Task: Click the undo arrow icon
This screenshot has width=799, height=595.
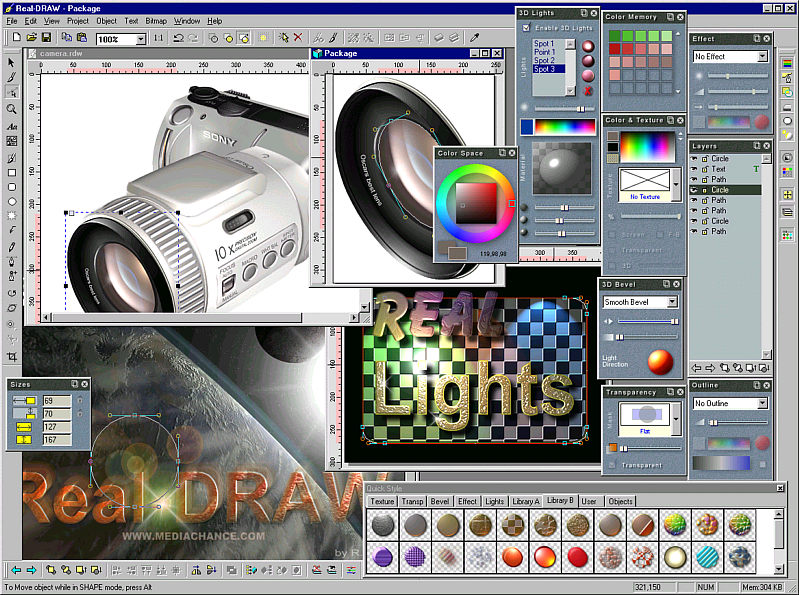Action: coord(178,37)
